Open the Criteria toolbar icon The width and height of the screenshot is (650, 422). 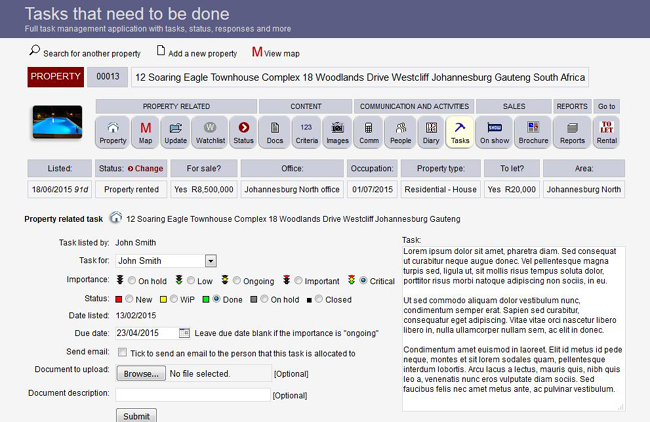tap(306, 132)
